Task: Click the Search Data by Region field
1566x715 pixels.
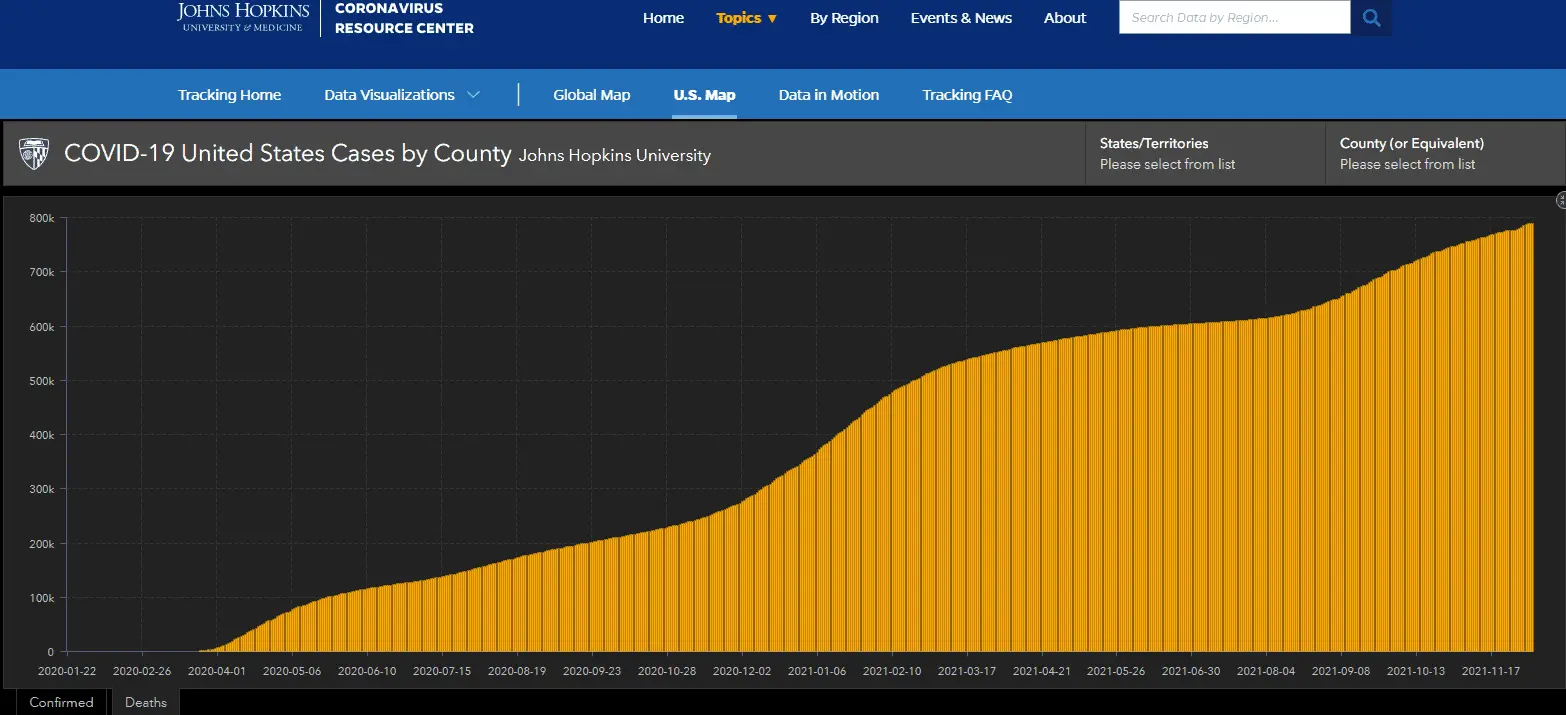Action: 1233,18
